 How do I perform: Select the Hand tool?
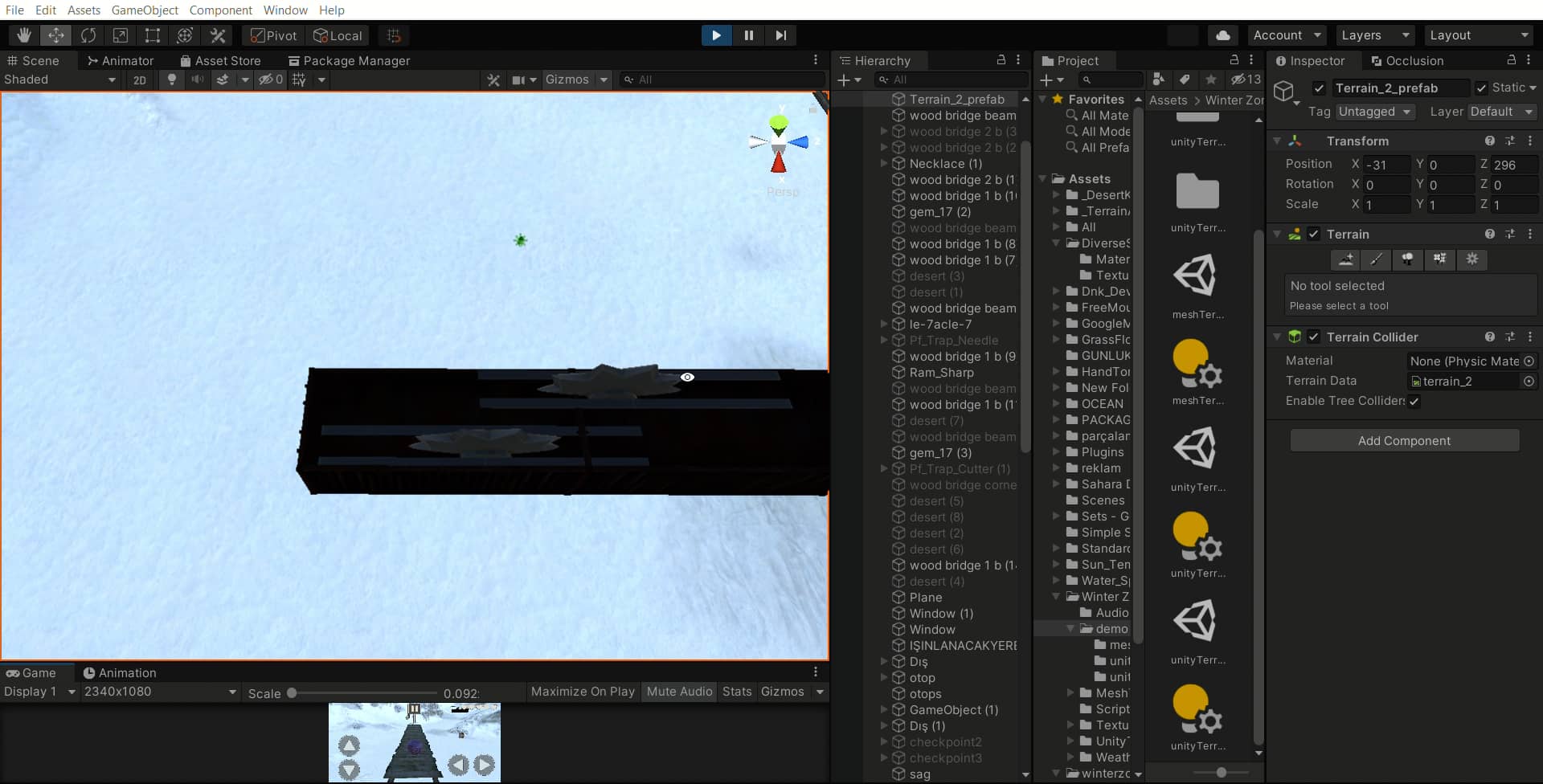coord(24,35)
